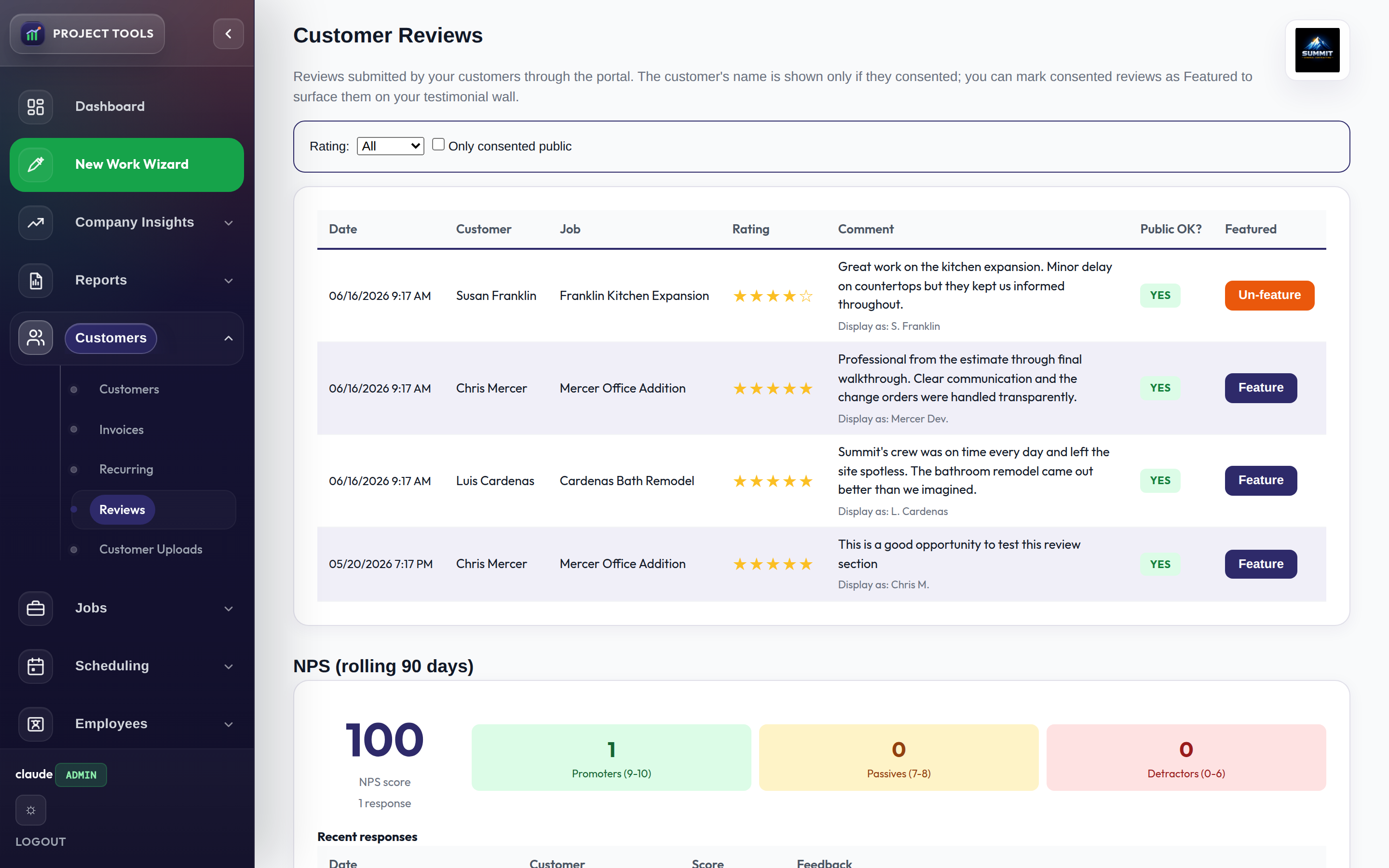The image size is (1389, 868).
Task: Feature Luis Cardenas's review
Action: pos(1260,480)
